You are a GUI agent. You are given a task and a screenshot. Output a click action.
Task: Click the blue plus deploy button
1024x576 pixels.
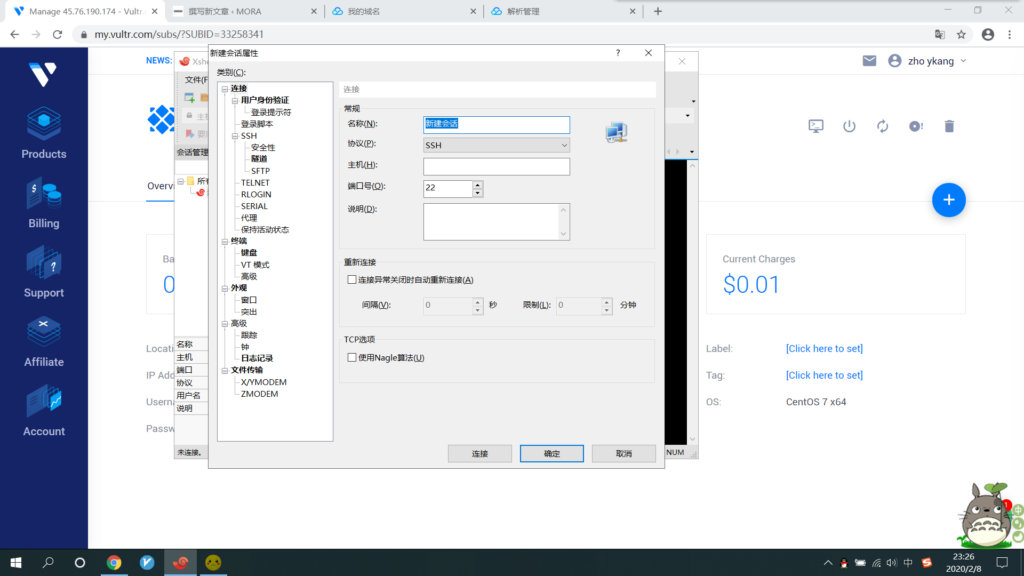948,200
